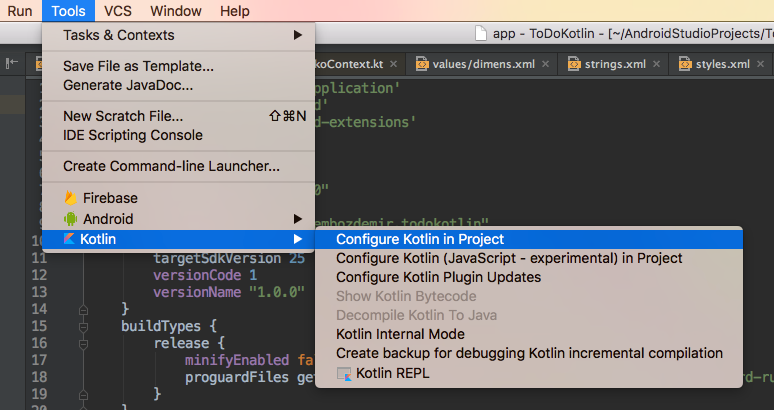Select Configure Kotlin in Project
The width and height of the screenshot is (774, 410).
[529, 239]
